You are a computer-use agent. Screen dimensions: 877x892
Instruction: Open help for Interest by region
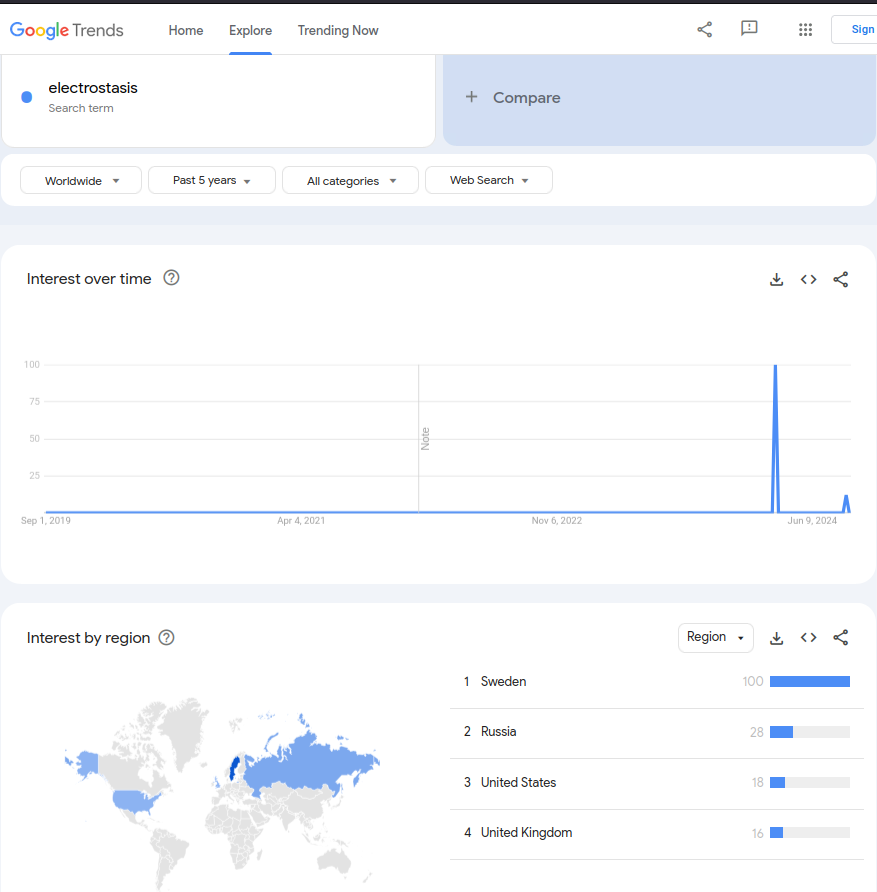[167, 638]
